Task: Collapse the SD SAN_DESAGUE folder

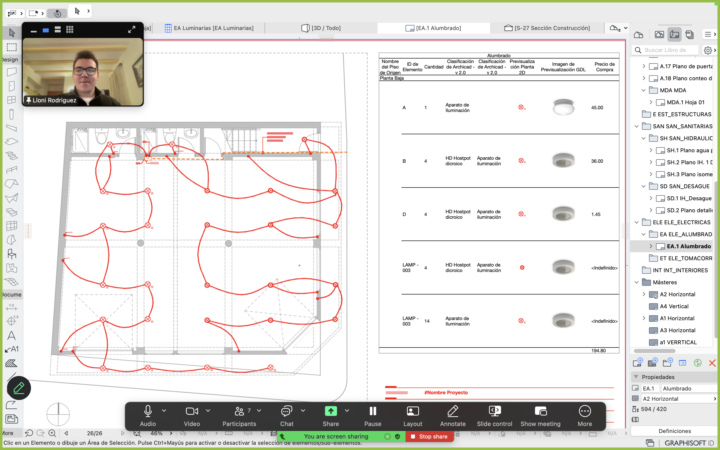Action: pyautogui.click(x=644, y=186)
